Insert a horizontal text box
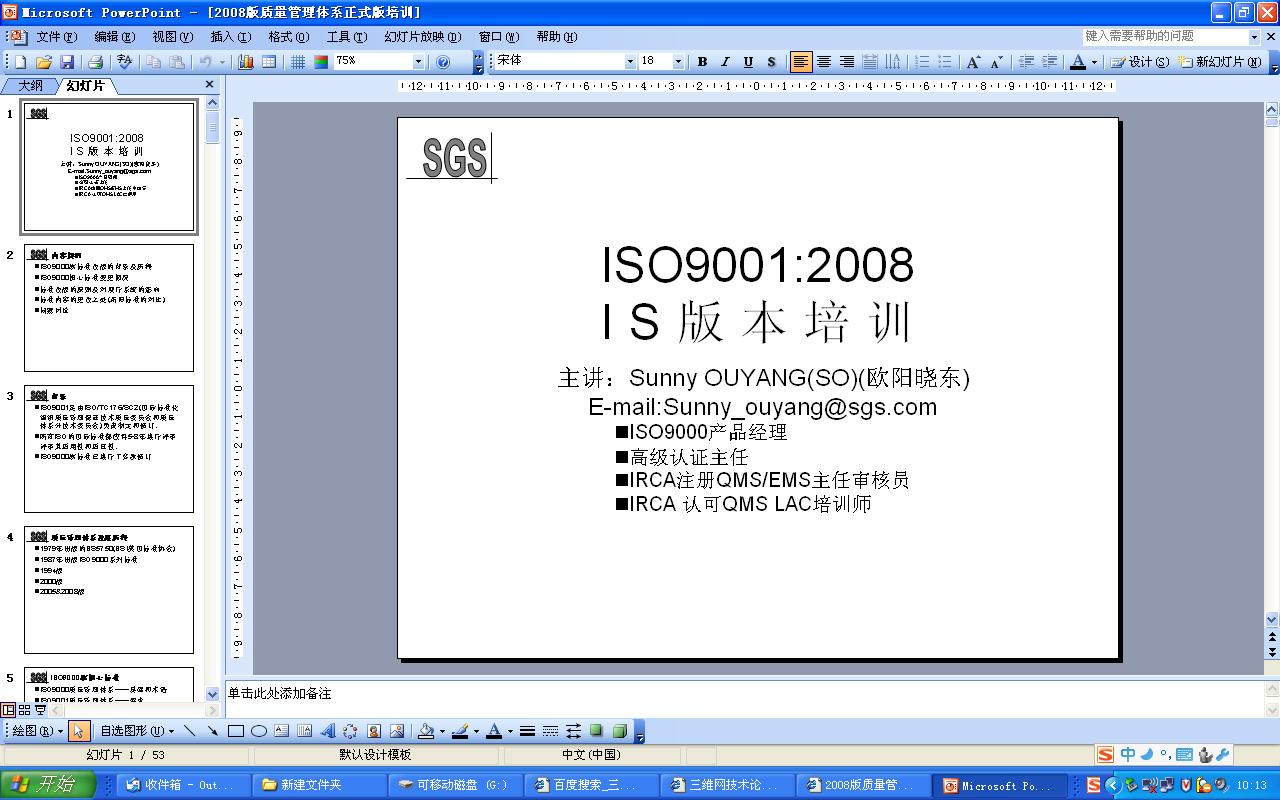Viewport: 1280px width, 800px height. (x=282, y=731)
